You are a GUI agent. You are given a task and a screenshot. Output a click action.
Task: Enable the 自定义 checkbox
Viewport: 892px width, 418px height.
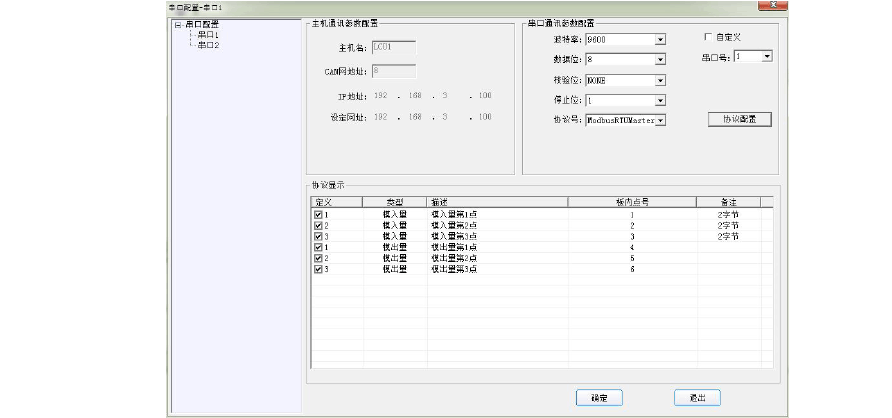point(708,37)
